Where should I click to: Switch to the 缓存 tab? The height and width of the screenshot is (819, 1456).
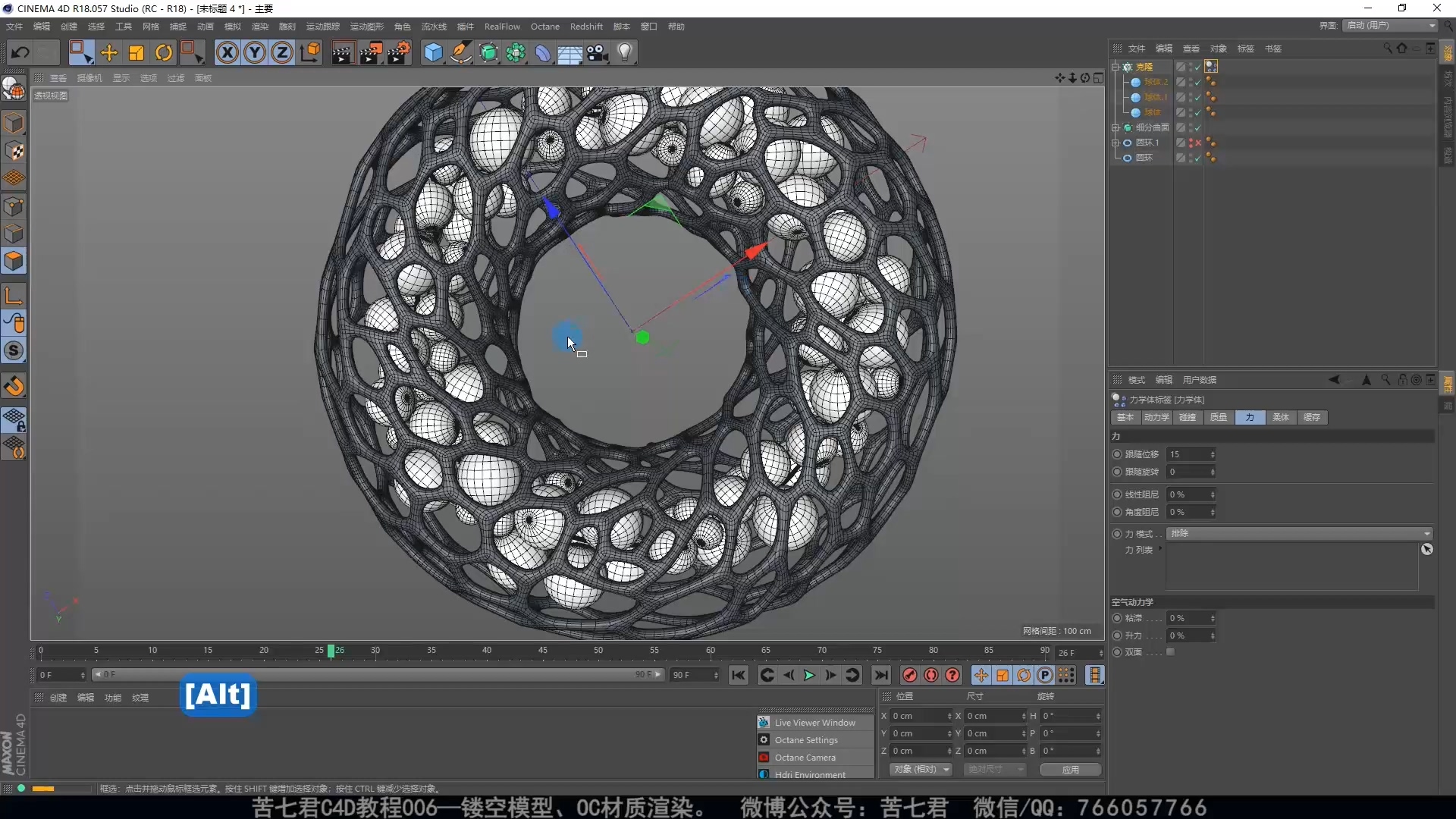point(1312,418)
